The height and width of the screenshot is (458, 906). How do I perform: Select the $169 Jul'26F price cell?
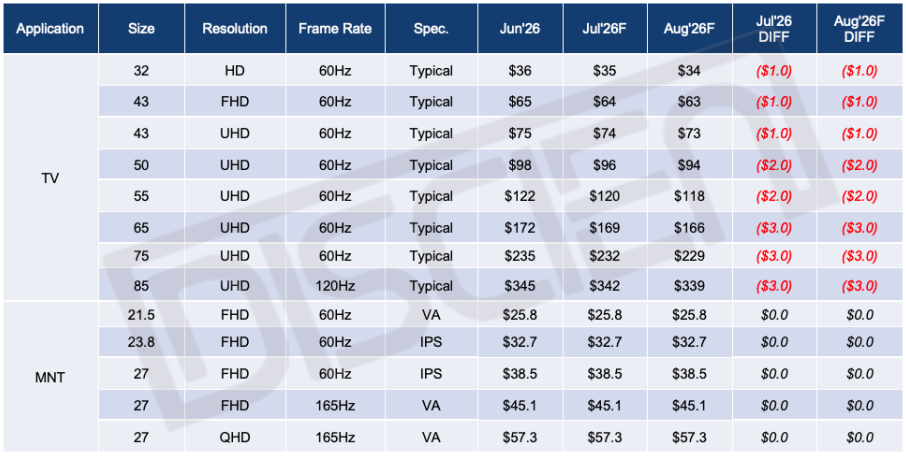pos(605,228)
